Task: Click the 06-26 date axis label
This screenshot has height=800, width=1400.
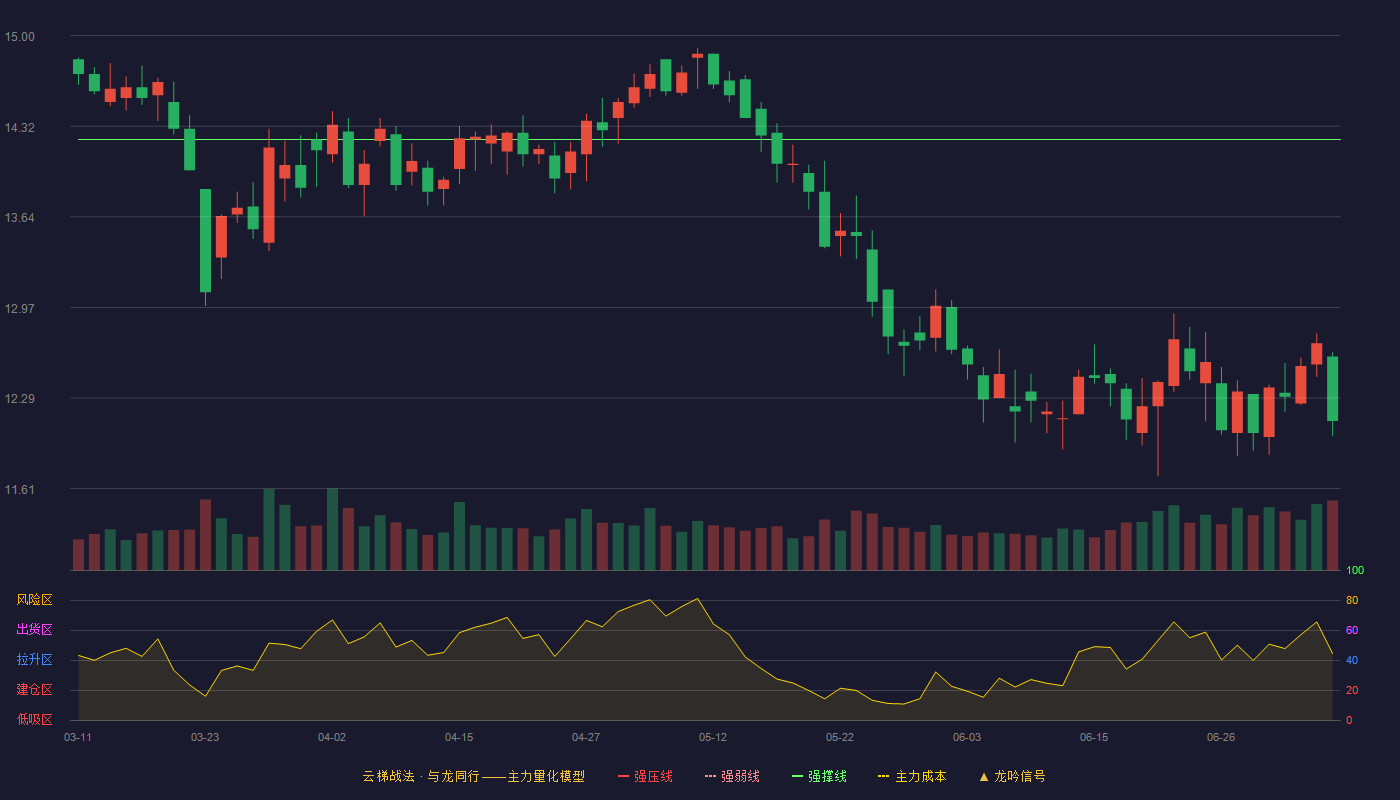Action: coord(1221,737)
